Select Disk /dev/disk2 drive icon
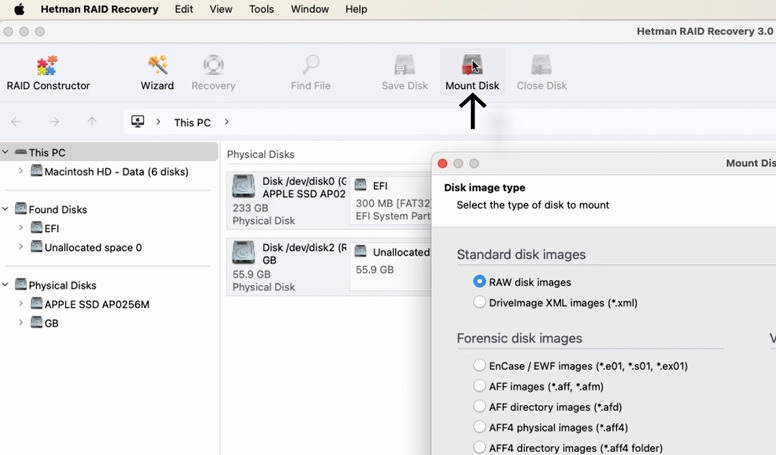 (x=243, y=253)
